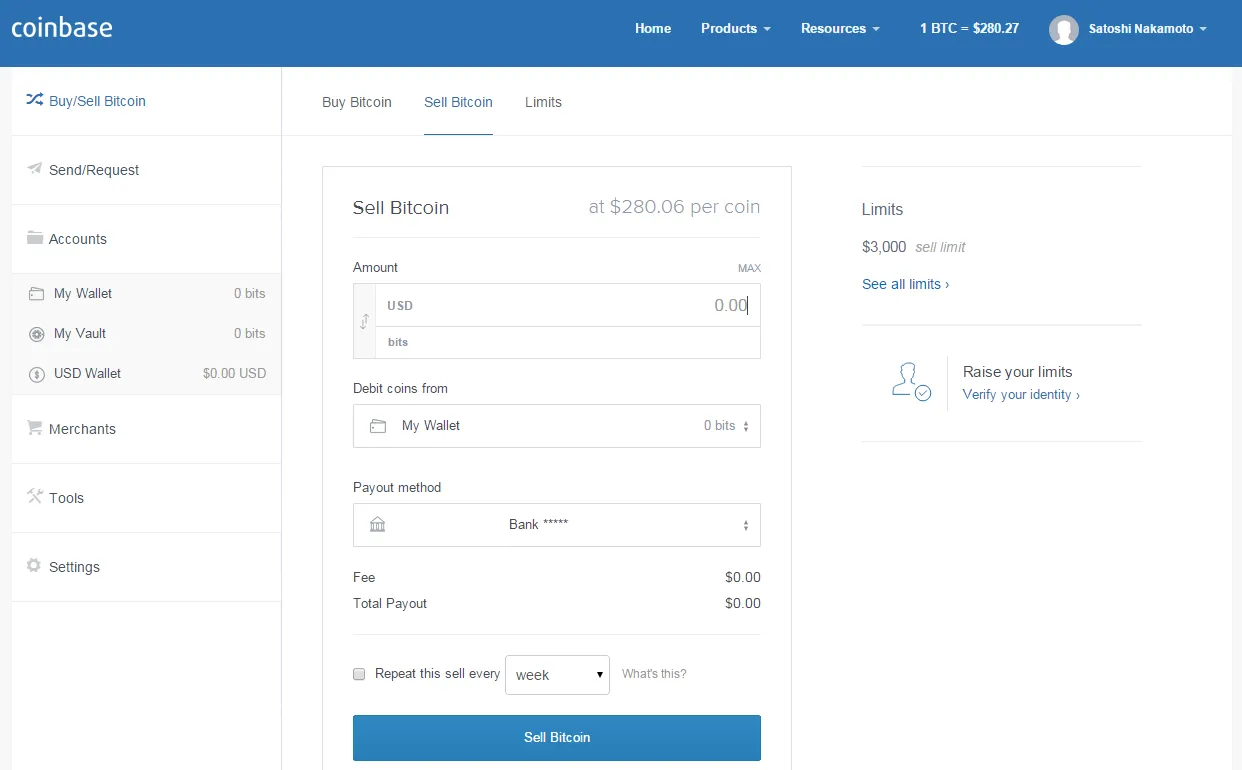Screen dimensions: 1242x770
Task: Click the Accounts folder icon
Action: coord(34,238)
